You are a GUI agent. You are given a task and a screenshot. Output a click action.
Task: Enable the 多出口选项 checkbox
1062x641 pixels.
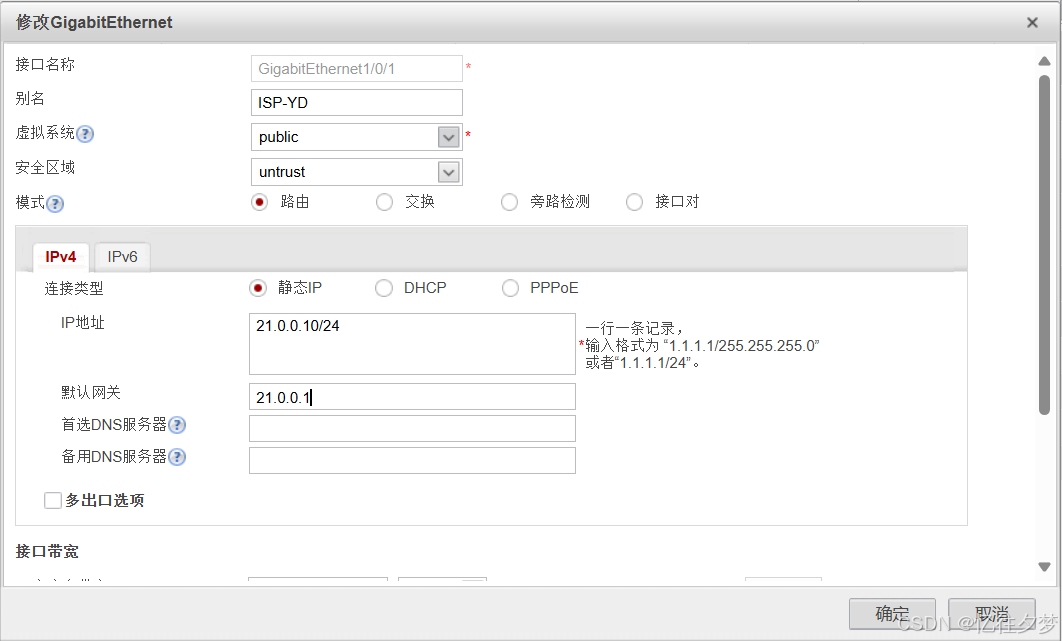click(53, 501)
